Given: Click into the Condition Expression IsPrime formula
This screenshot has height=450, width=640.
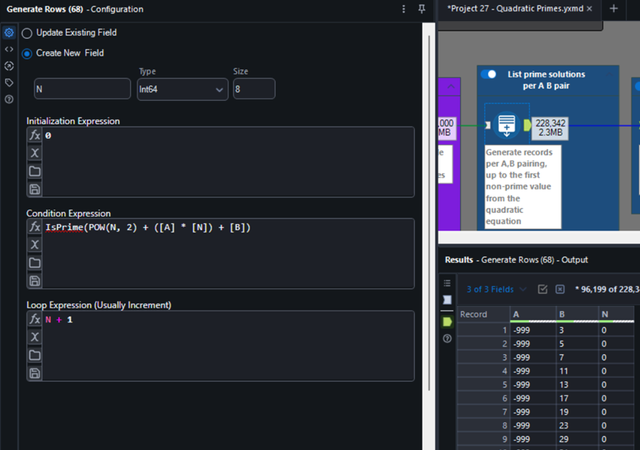Looking at the screenshot, I should click(148, 227).
